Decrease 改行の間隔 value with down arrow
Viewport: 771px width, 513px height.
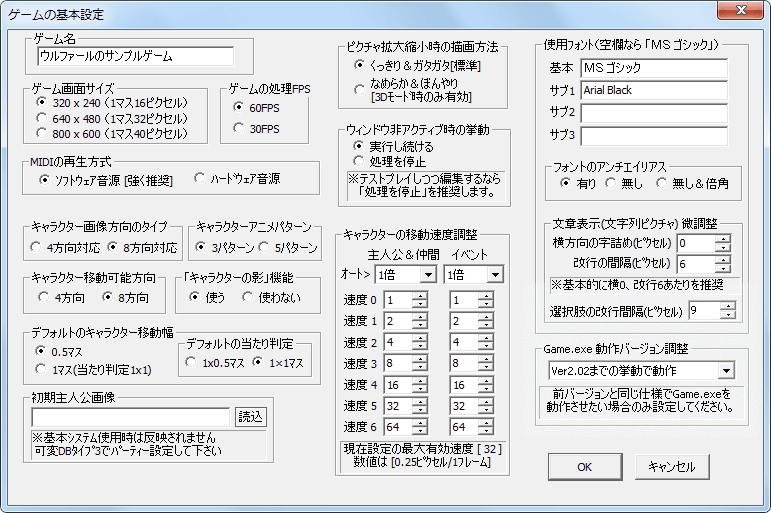tap(722, 268)
